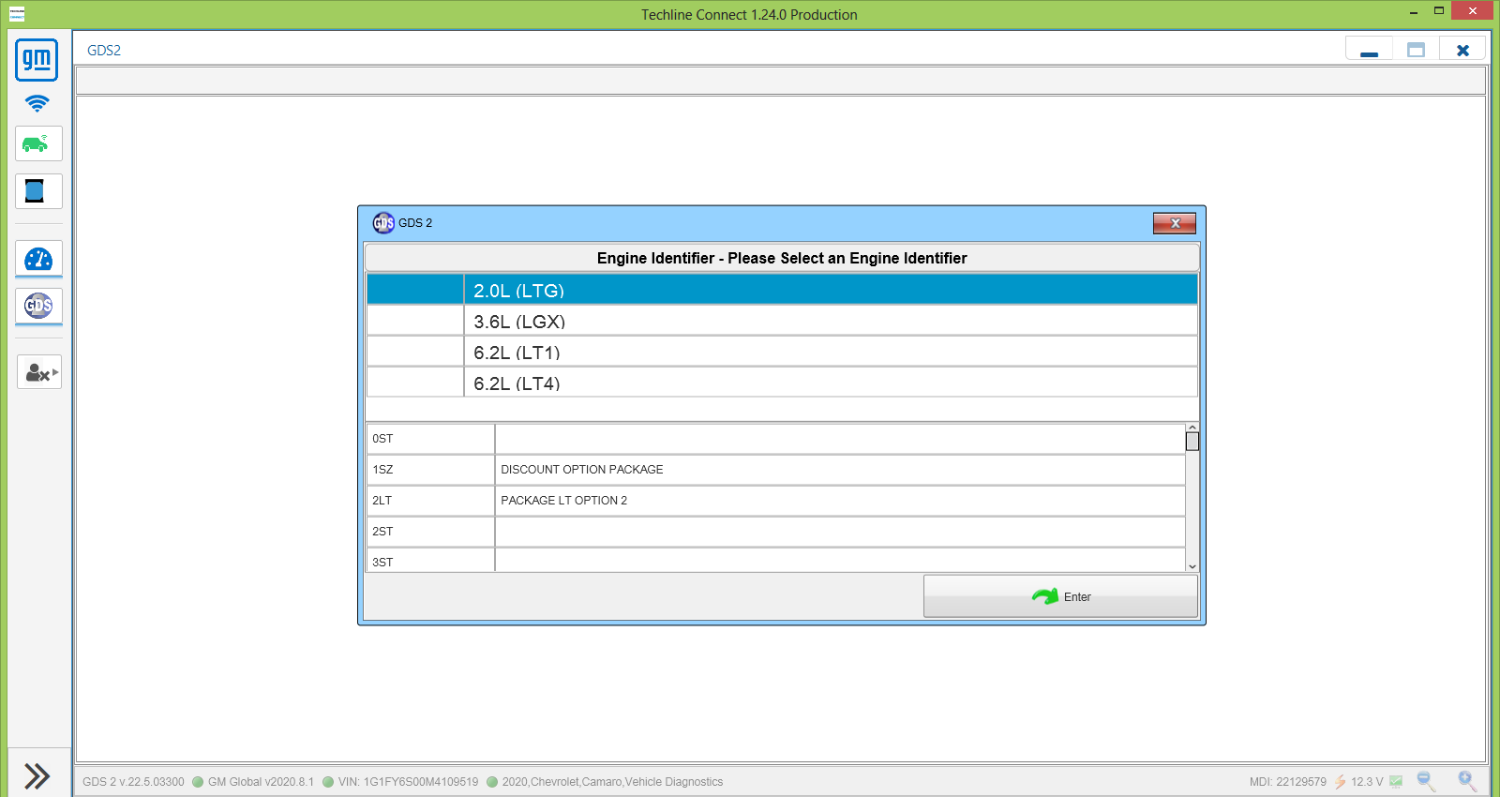Click the zoom out magnifier icon

coord(1426,781)
